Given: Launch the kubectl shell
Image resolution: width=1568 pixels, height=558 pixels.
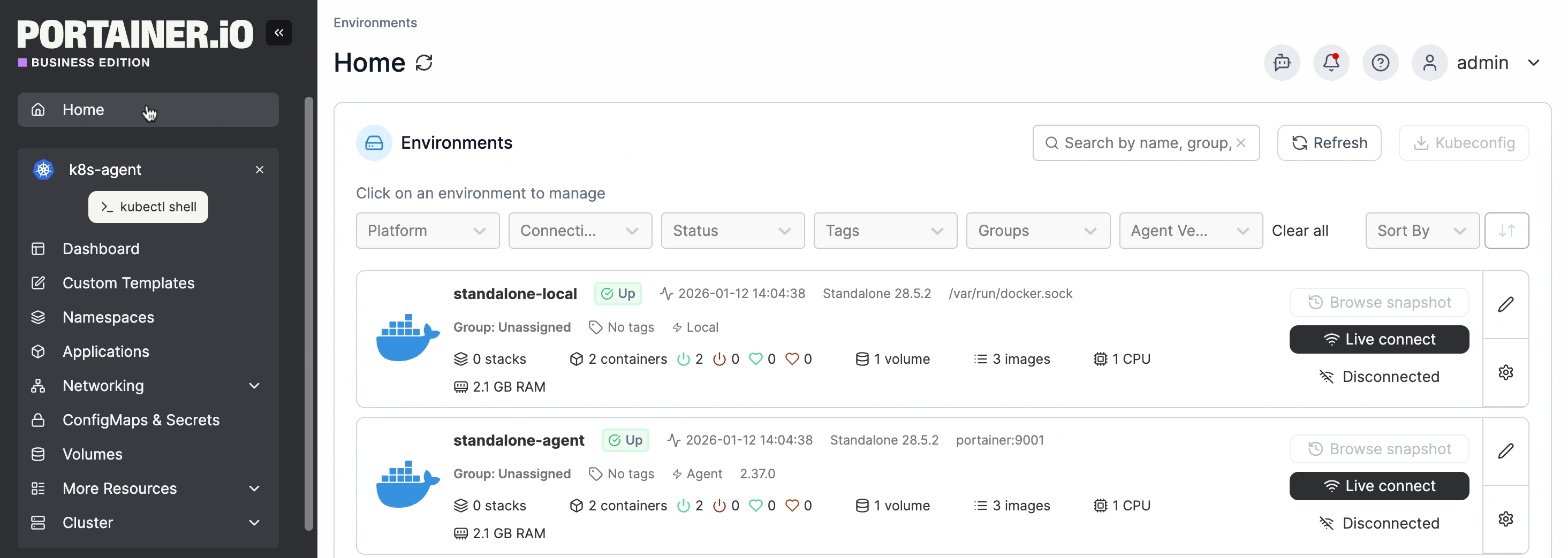Looking at the screenshot, I should 148,207.
